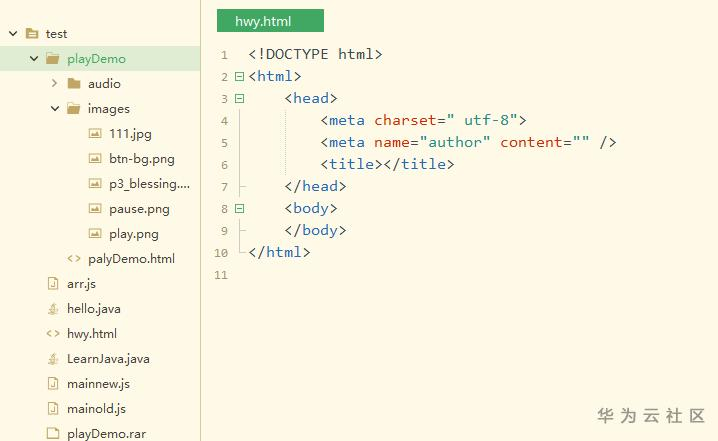
Task: Switch to the hwy.html editor tab
Action: click(x=270, y=21)
